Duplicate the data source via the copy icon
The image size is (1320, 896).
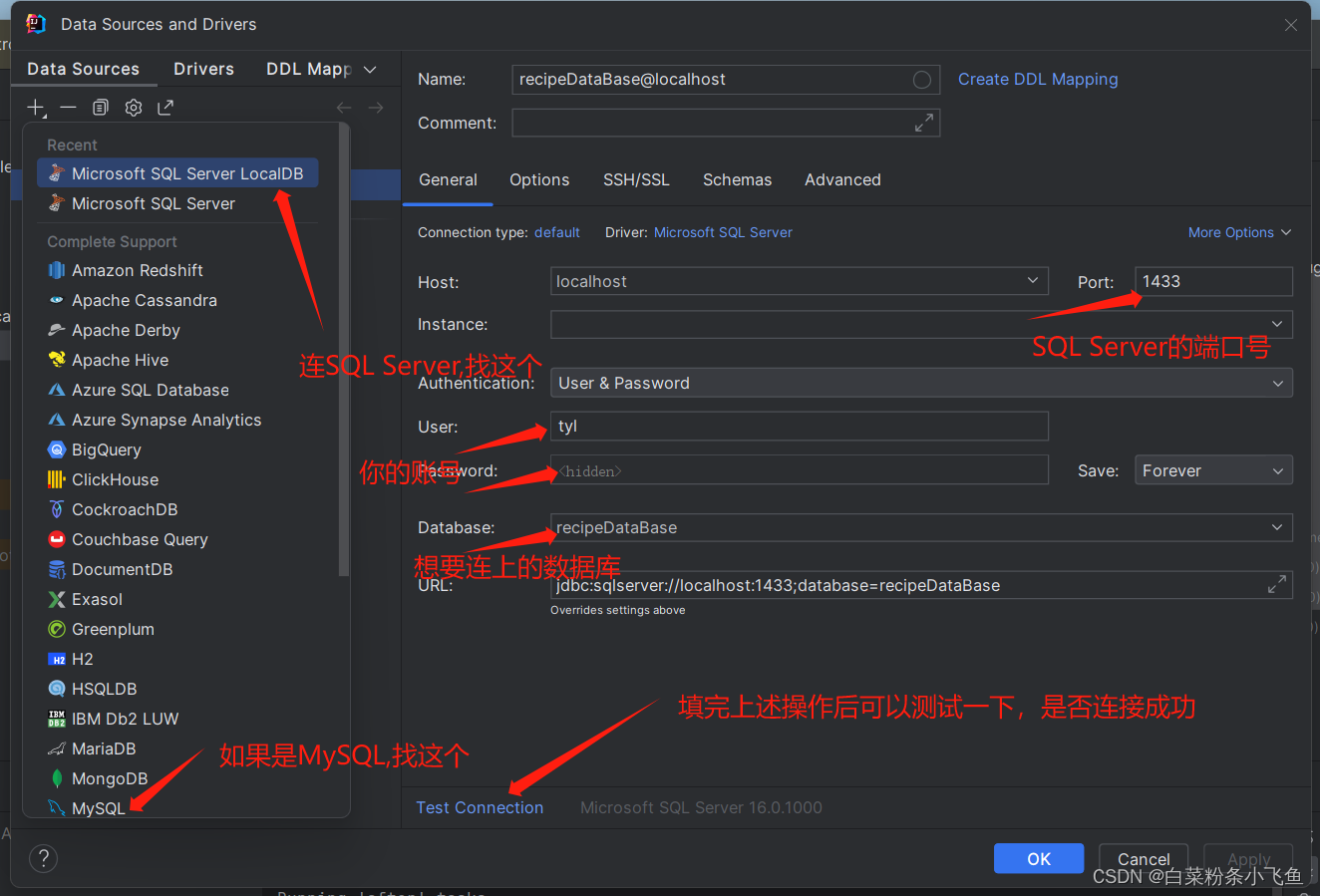click(x=100, y=107)
